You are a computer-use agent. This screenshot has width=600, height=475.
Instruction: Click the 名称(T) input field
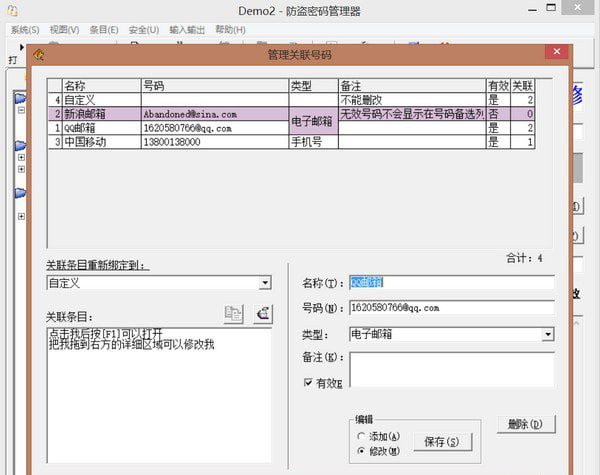(x=452, y=282)
